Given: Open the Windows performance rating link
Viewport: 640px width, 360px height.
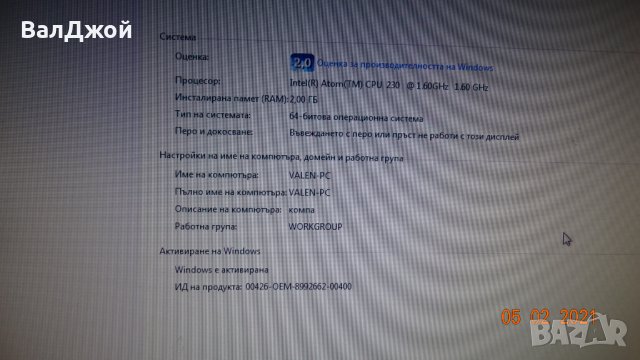Looking at the screenshot, I should click(x=405, y=66).
